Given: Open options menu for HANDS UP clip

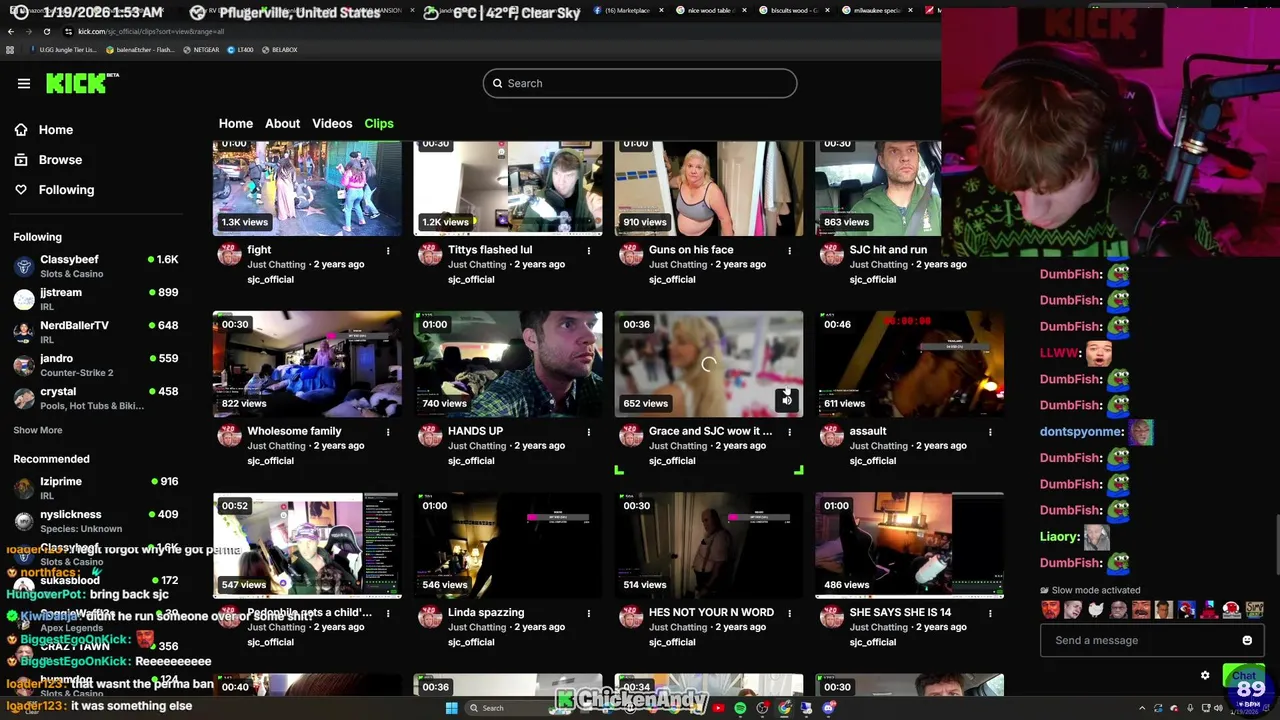Looking at the screenshot, I should 589,432.
